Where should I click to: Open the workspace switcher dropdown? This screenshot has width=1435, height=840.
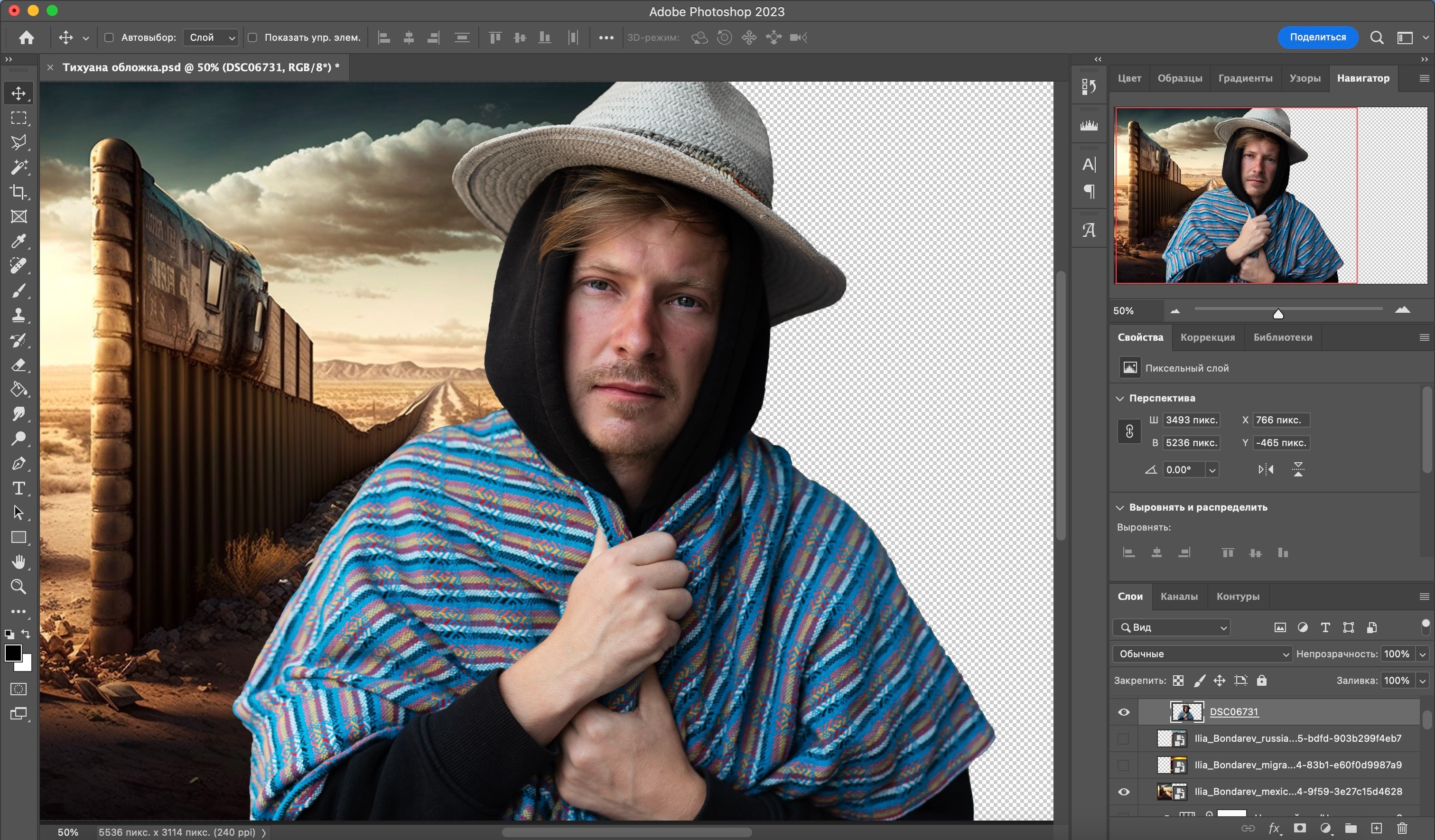(x=1411, y=37)
